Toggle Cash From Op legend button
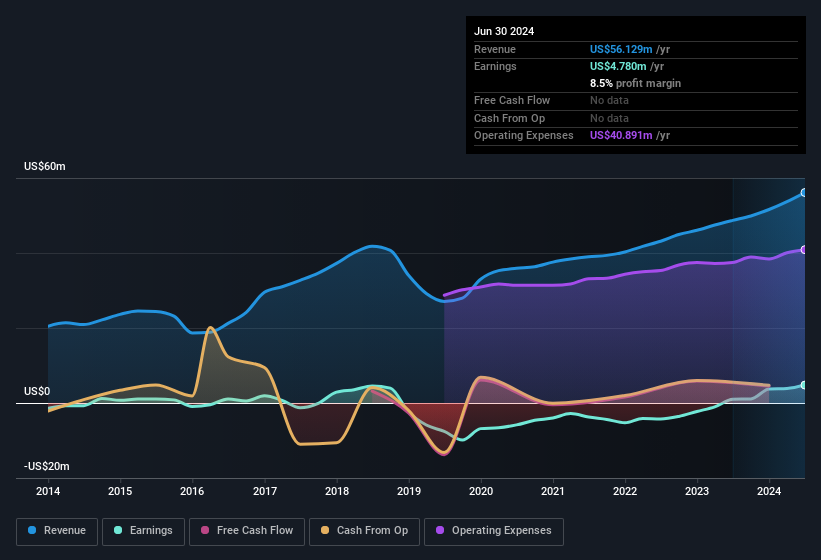 363,531
